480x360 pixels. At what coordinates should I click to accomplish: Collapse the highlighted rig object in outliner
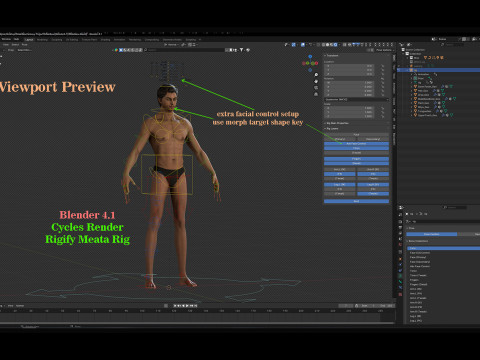click(408, 70)
